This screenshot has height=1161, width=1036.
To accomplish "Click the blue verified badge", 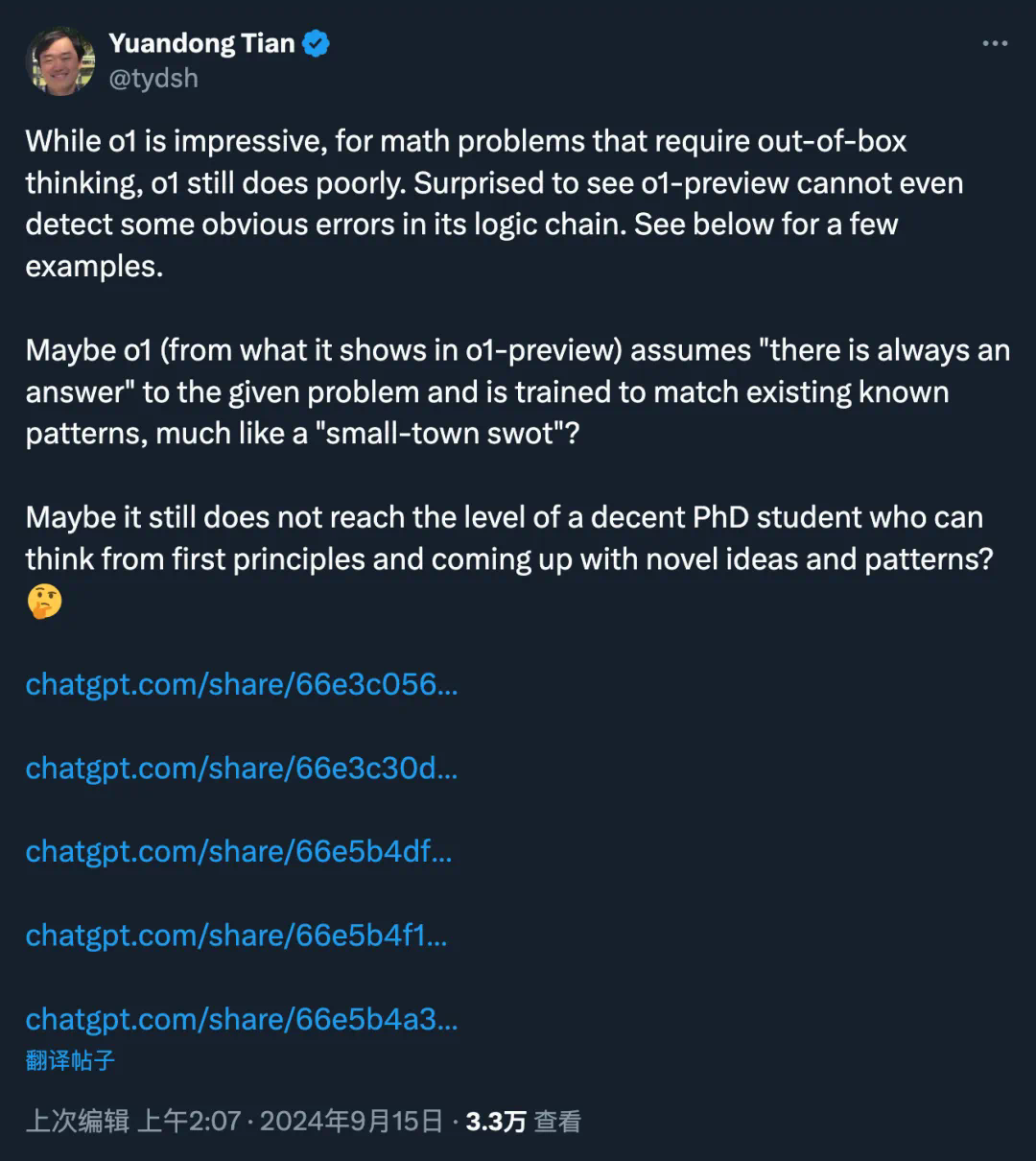I will [x=317, y=43].
